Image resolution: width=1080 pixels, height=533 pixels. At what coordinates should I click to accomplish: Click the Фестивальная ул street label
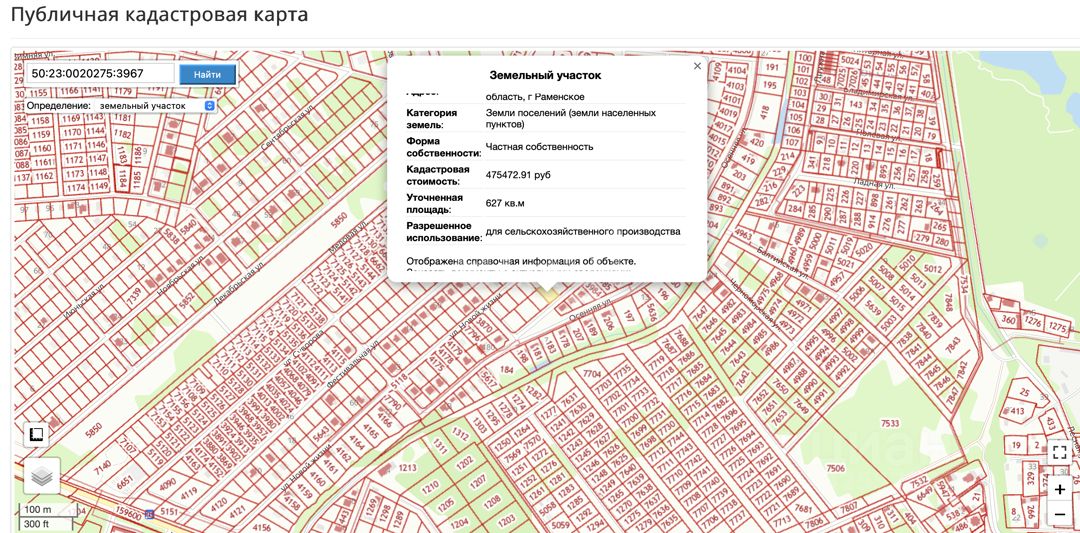click(x=353, y=364)
